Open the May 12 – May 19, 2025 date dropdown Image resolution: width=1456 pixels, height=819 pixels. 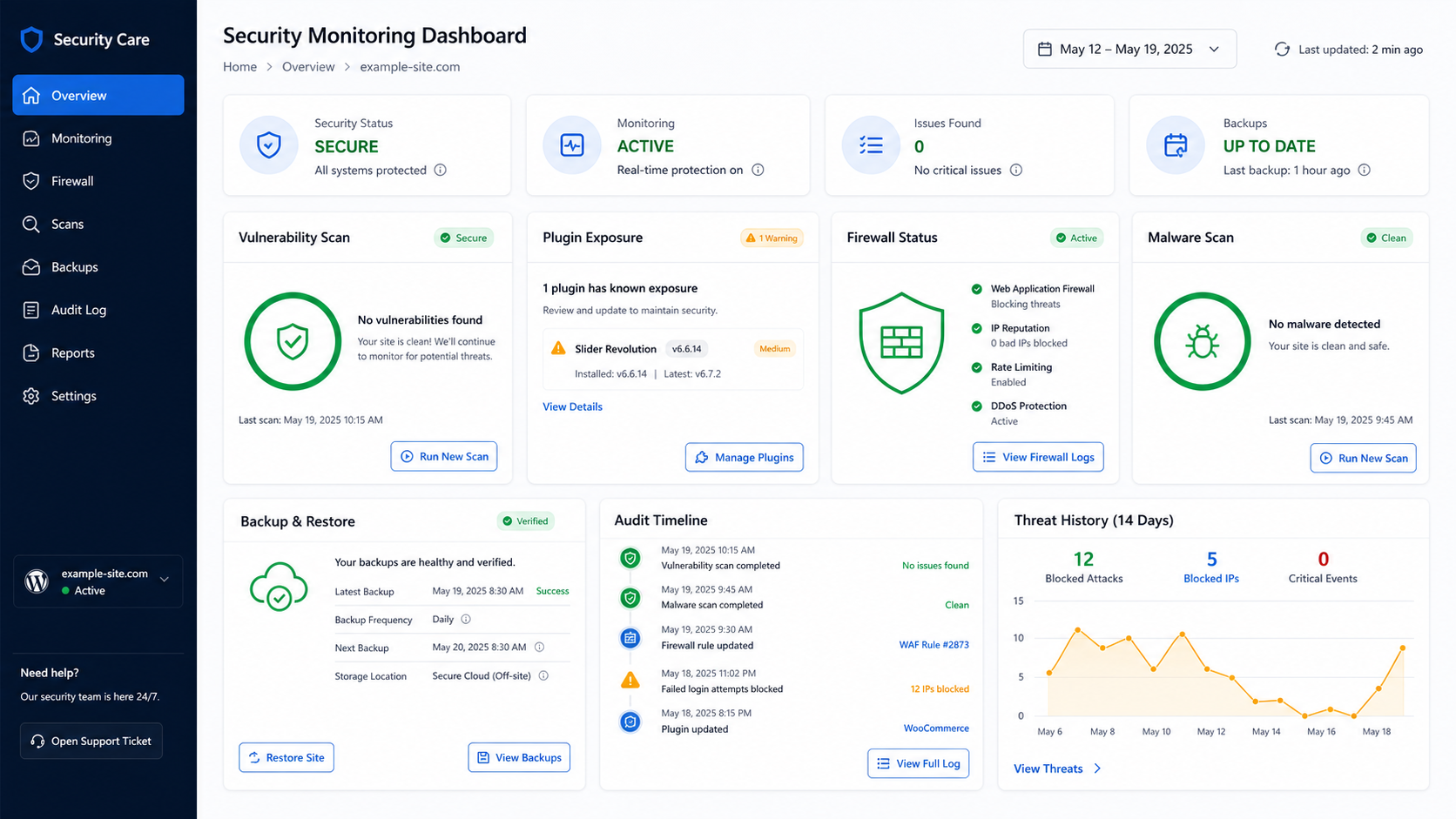(1129, 50)
